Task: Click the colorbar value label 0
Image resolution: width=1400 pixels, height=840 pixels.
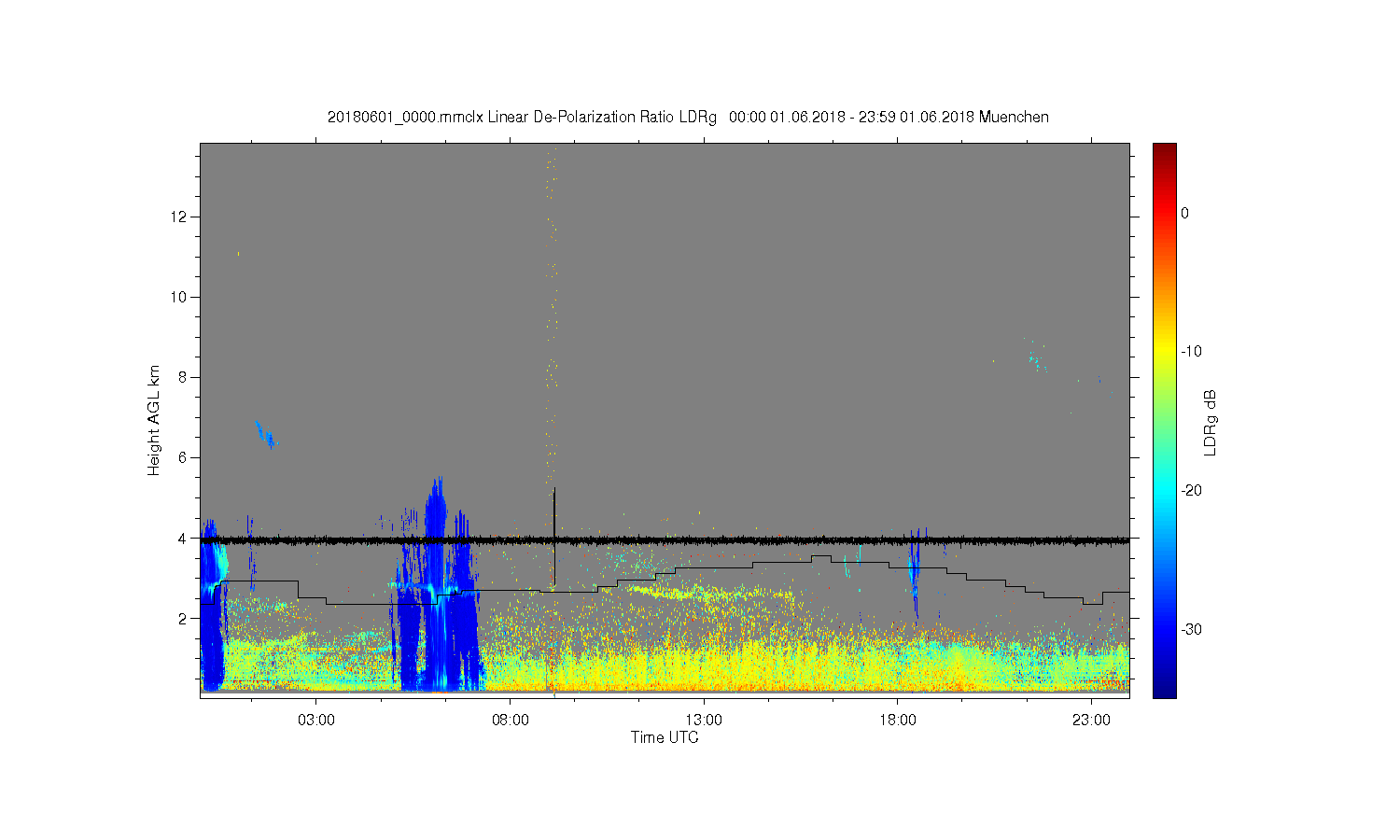Action: tap(1185, 213)
